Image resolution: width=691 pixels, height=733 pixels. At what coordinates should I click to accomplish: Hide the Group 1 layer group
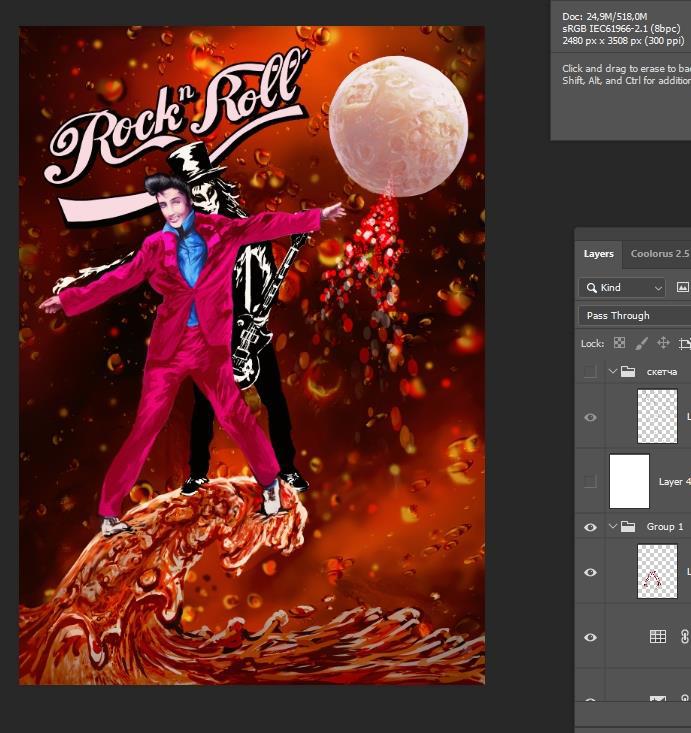(590, 527)
